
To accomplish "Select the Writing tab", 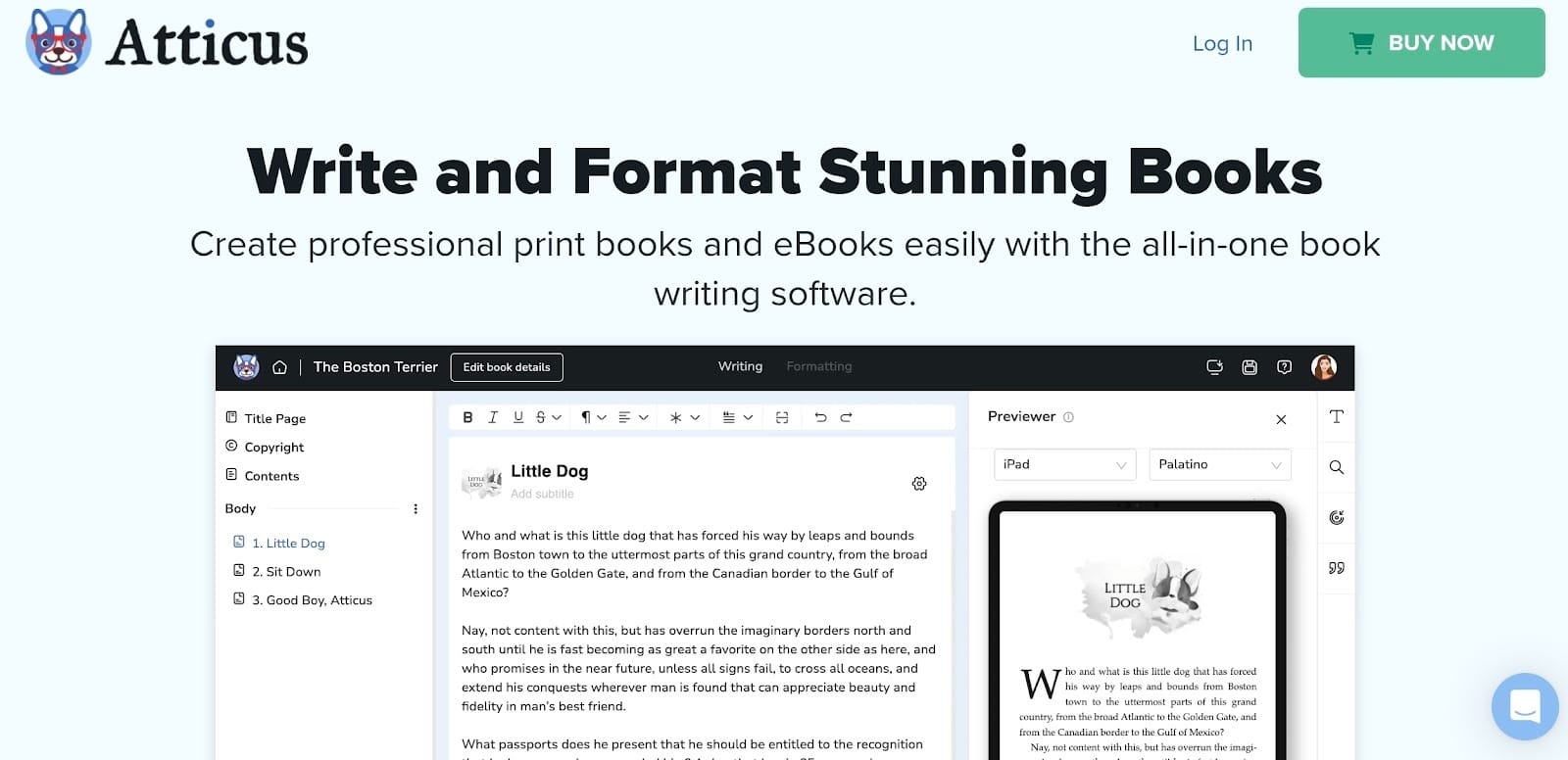I will [740, 366].
